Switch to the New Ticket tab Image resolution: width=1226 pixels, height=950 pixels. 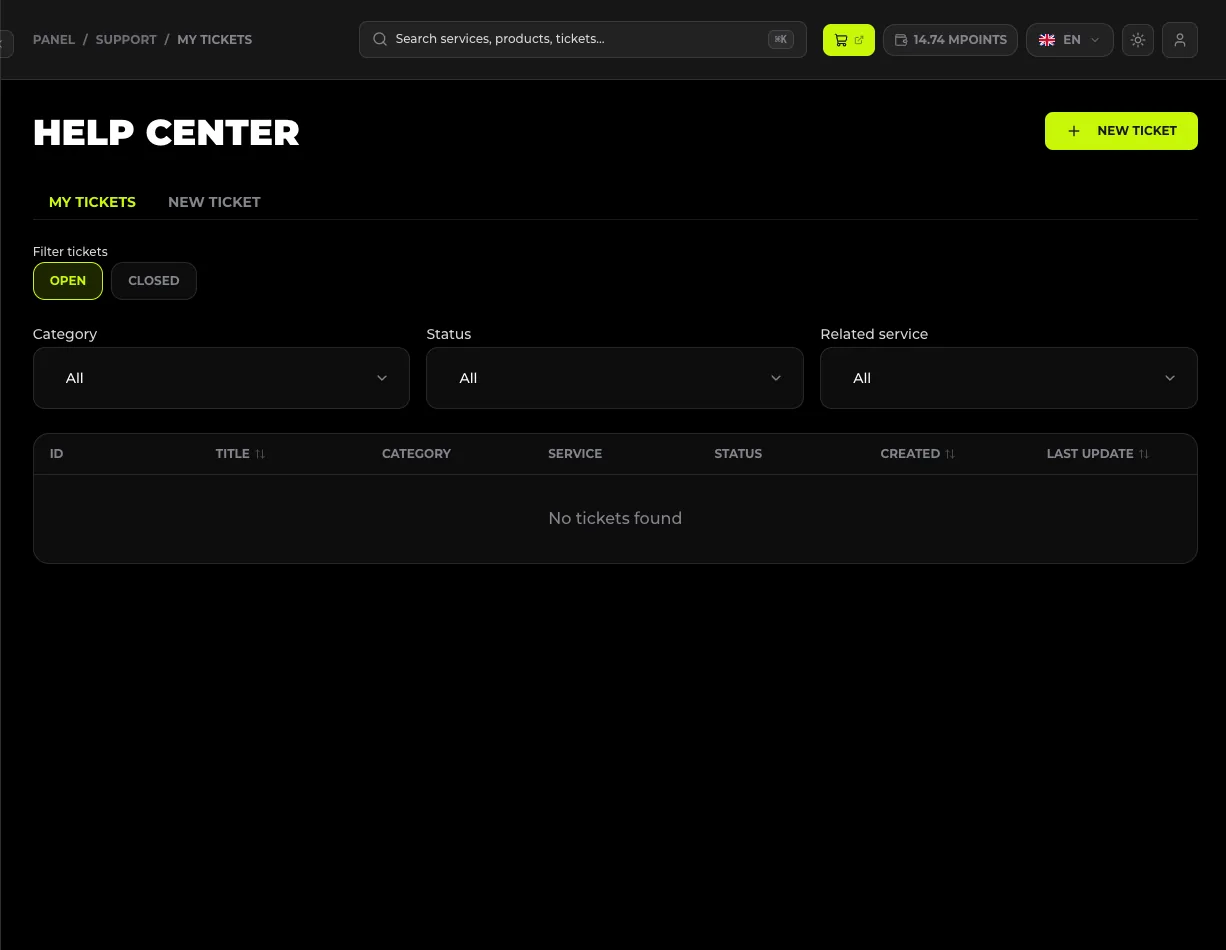tap(214, 202)
